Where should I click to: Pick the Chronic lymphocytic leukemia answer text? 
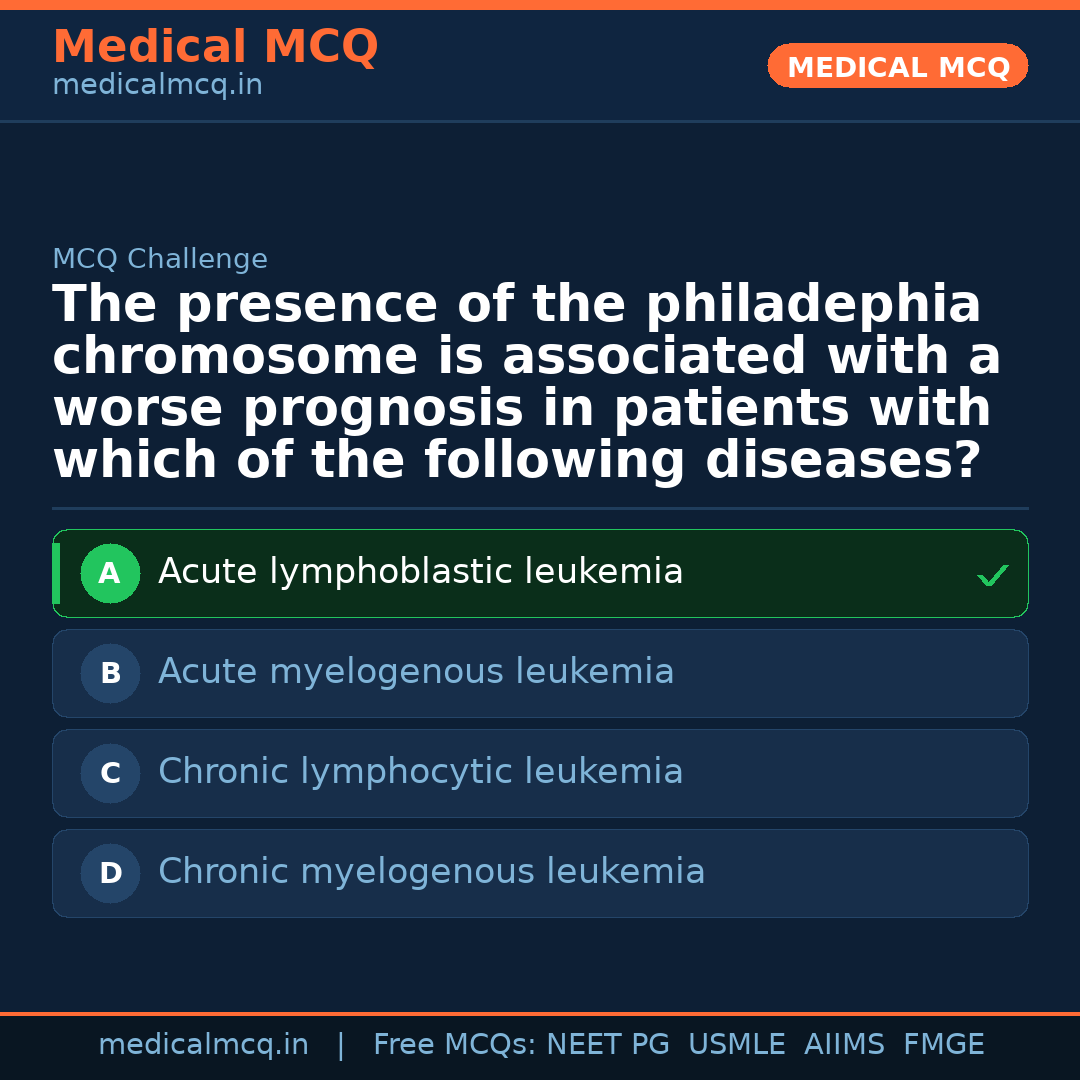click(420, 772)
